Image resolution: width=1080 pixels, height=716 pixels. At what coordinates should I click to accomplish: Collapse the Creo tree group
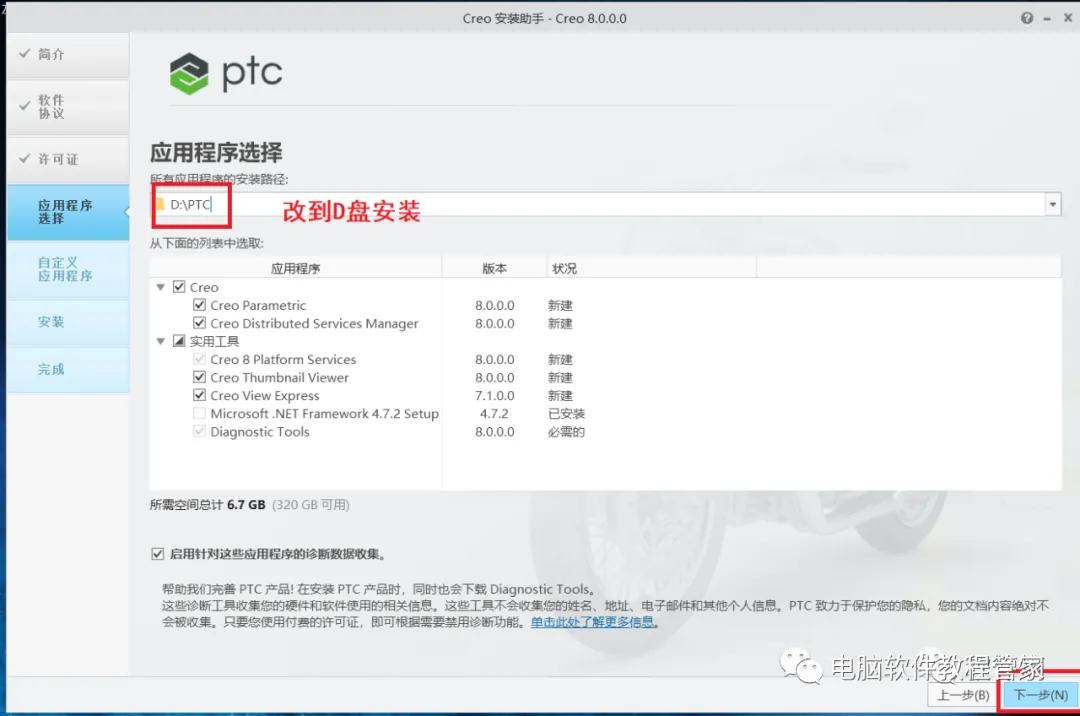pos(160,287)
